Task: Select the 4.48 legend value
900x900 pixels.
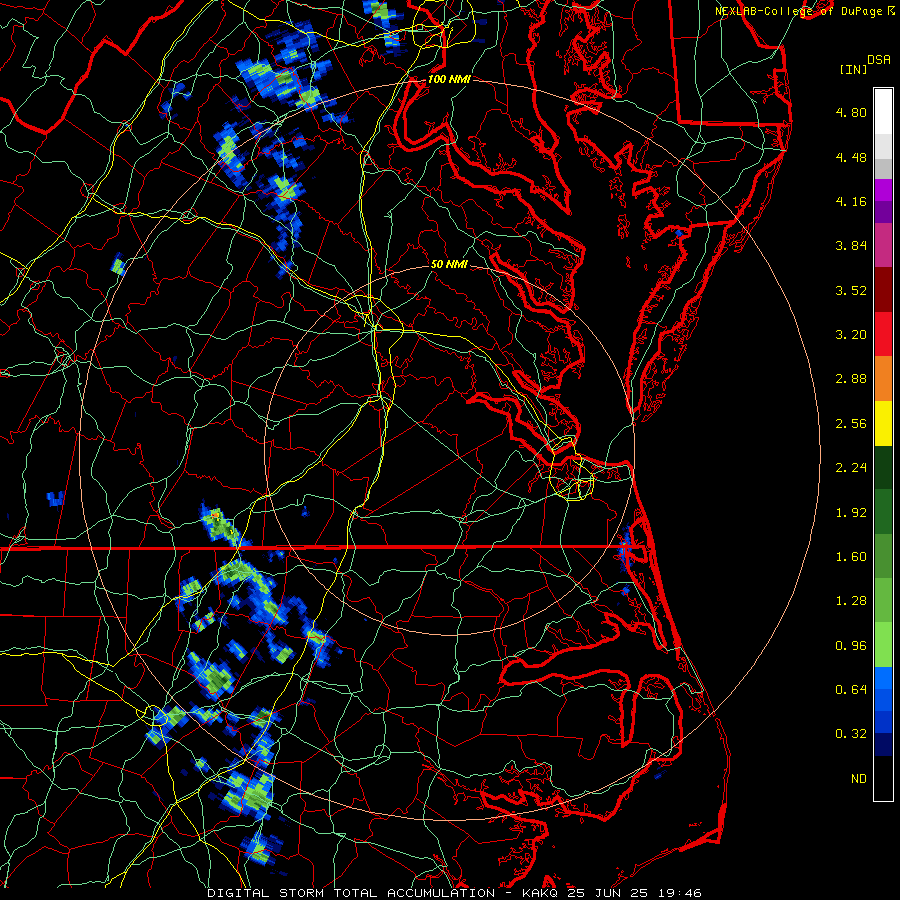Action: point(851,157)
